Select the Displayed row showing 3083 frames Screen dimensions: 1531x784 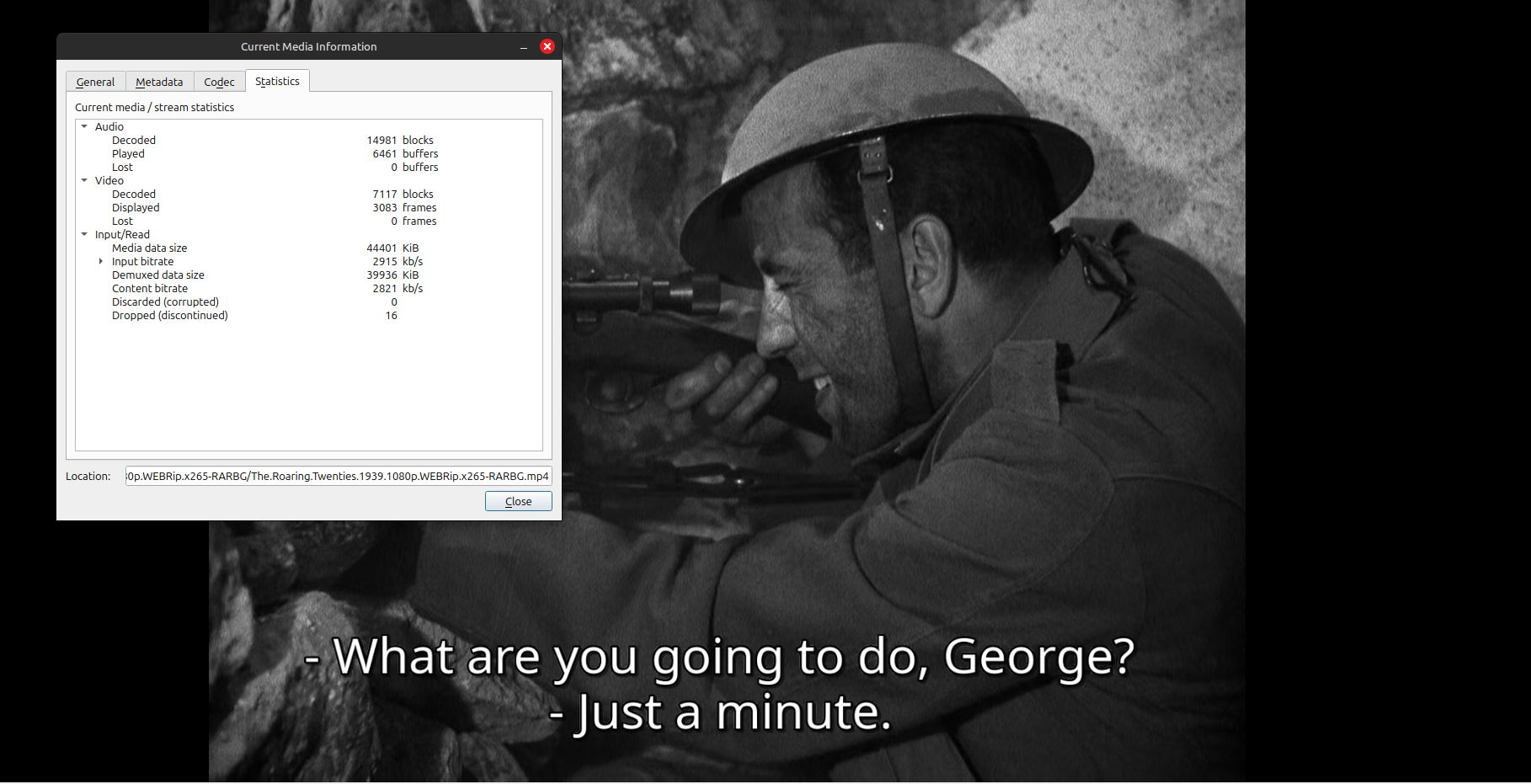click(309, 207)
